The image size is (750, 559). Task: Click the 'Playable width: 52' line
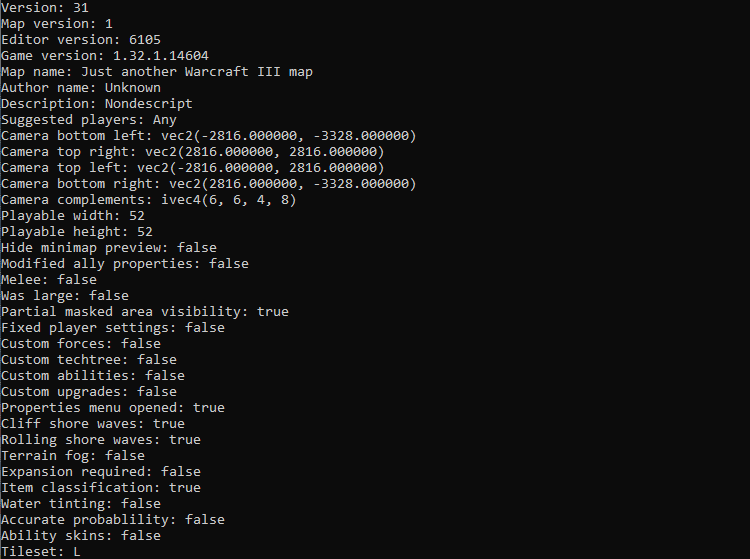pos(73,216)
